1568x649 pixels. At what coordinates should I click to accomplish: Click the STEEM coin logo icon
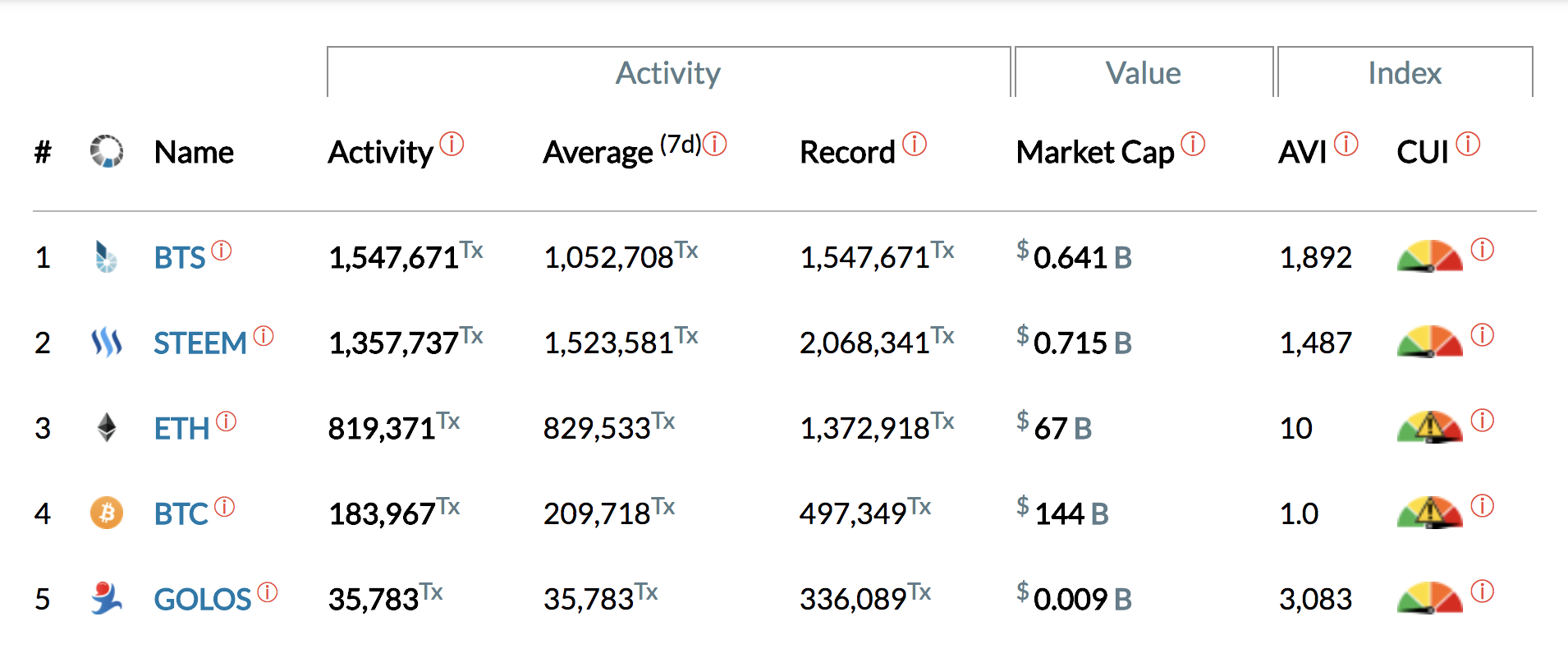107,343
